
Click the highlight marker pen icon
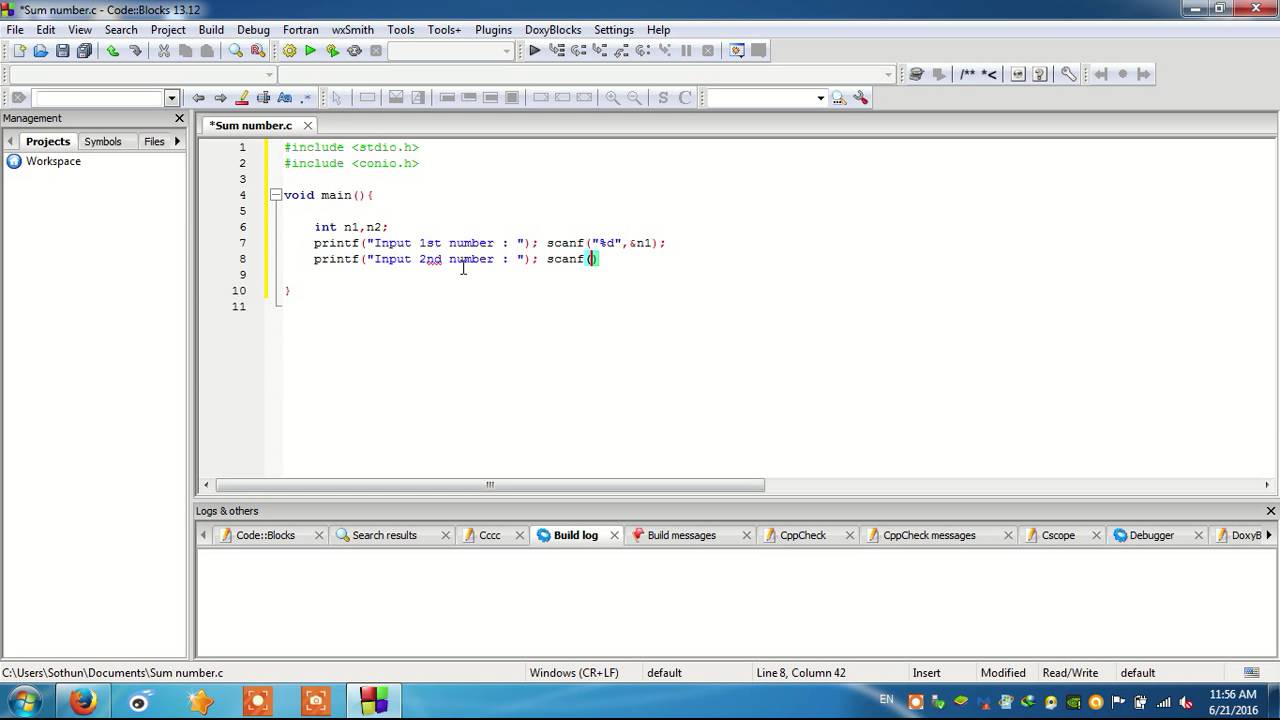pyautogui.click(x=242, y=98)
